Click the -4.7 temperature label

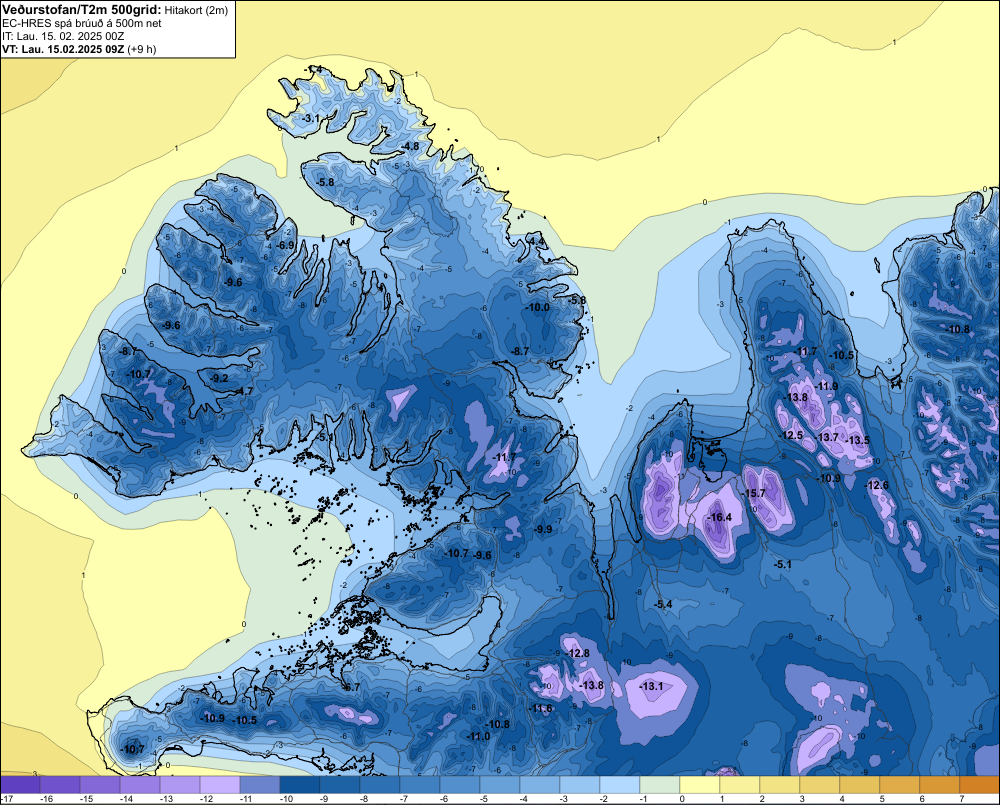click(244, 391)
